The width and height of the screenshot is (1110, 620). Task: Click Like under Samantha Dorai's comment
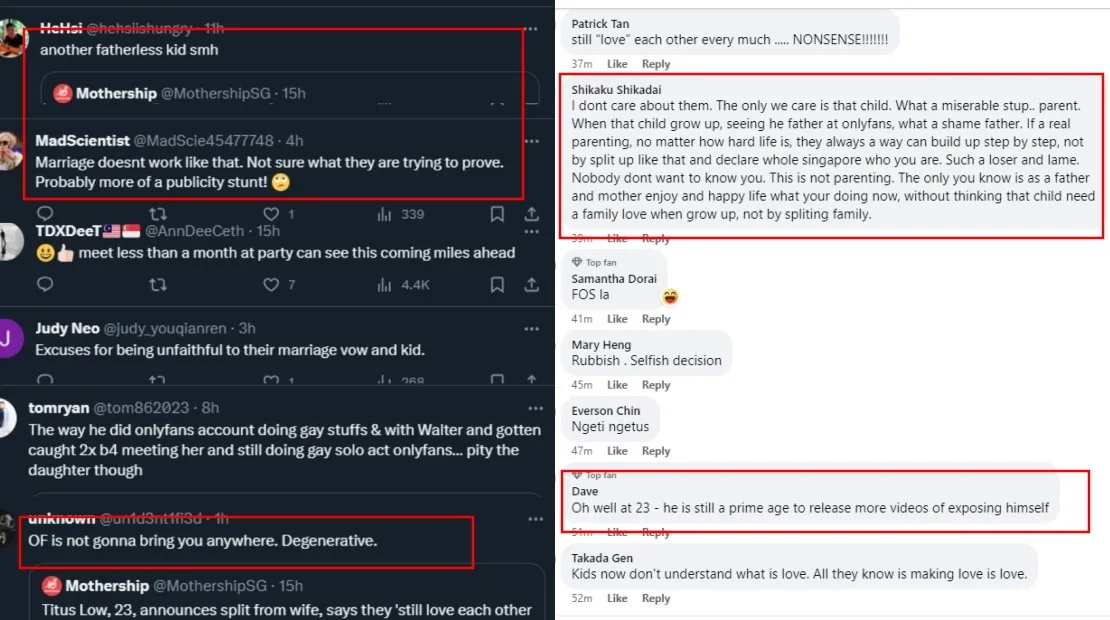coord(617,319)
